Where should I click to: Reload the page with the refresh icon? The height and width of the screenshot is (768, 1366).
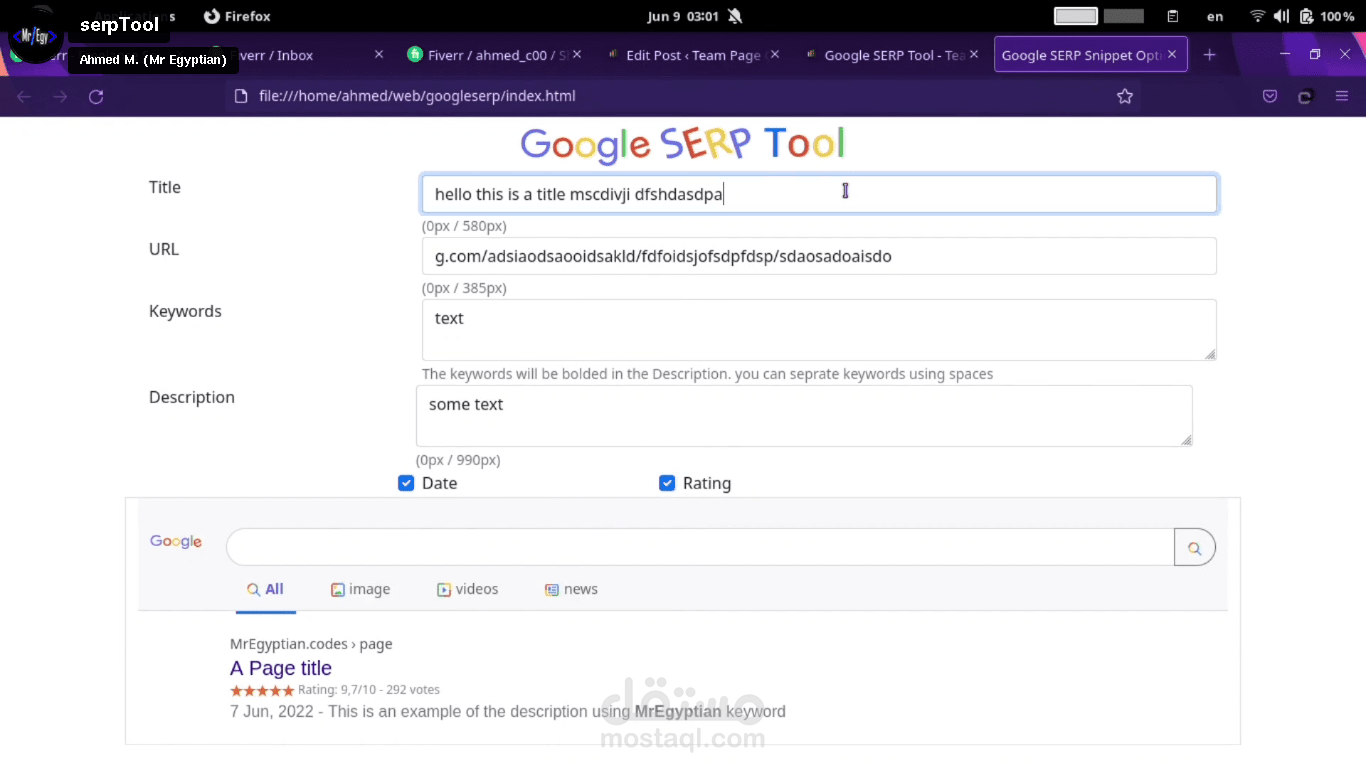(x=96, y=96)
